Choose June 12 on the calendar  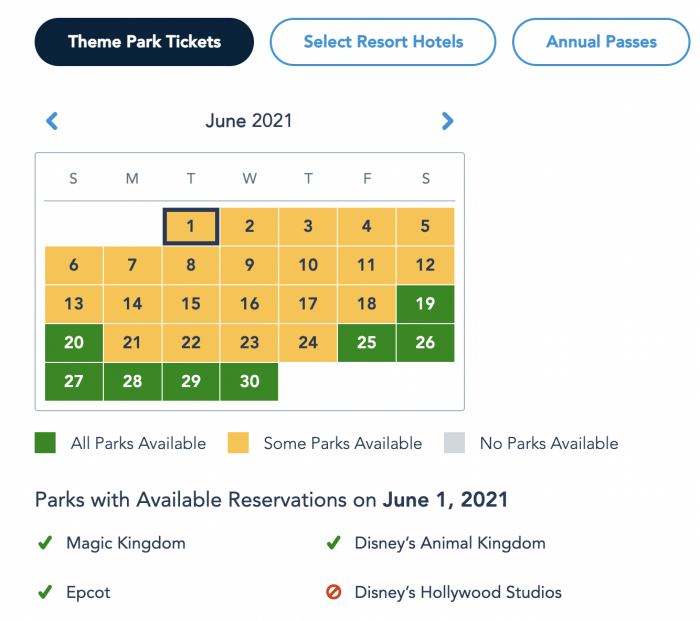[425, 265]
